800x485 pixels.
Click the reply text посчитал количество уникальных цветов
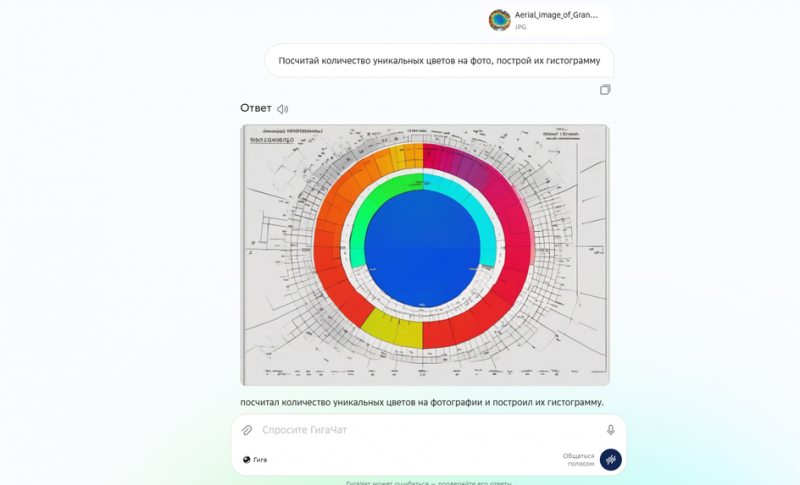point(422,402)
